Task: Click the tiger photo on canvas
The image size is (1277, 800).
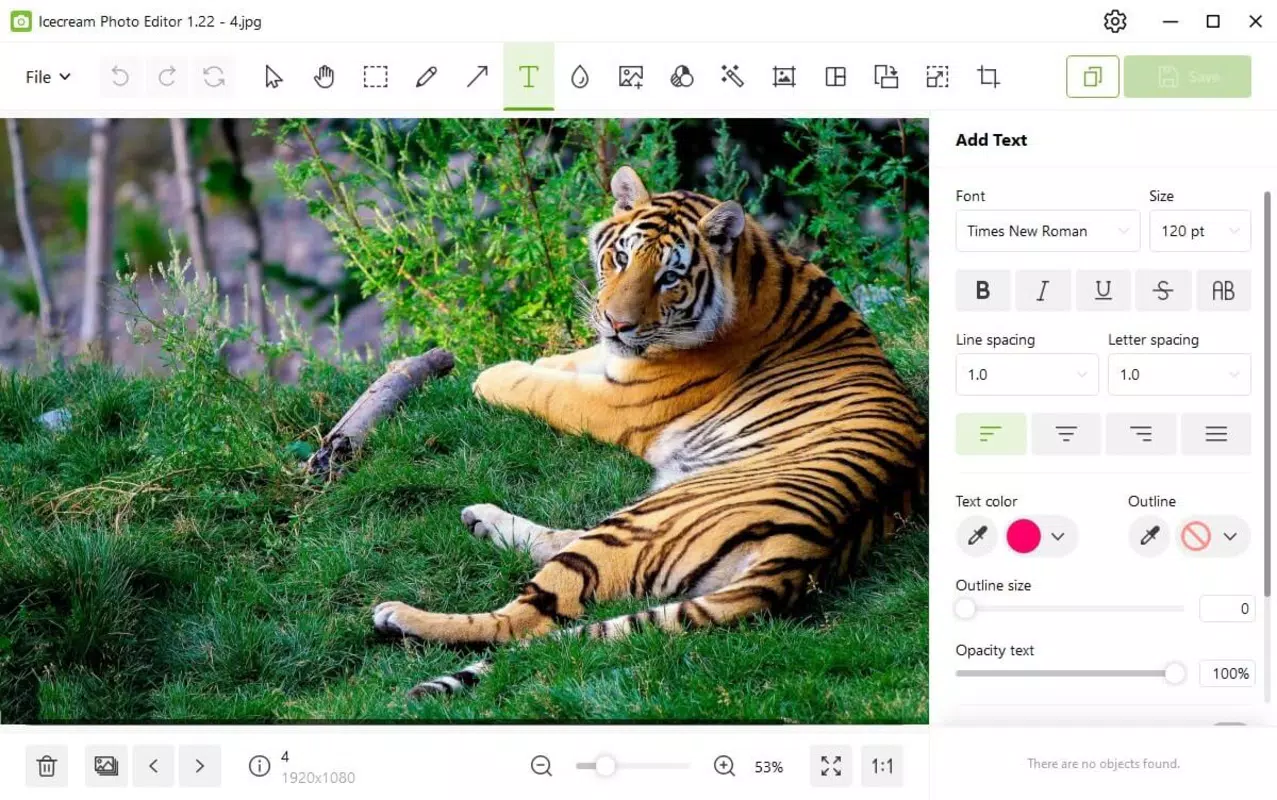Action: 464,421
